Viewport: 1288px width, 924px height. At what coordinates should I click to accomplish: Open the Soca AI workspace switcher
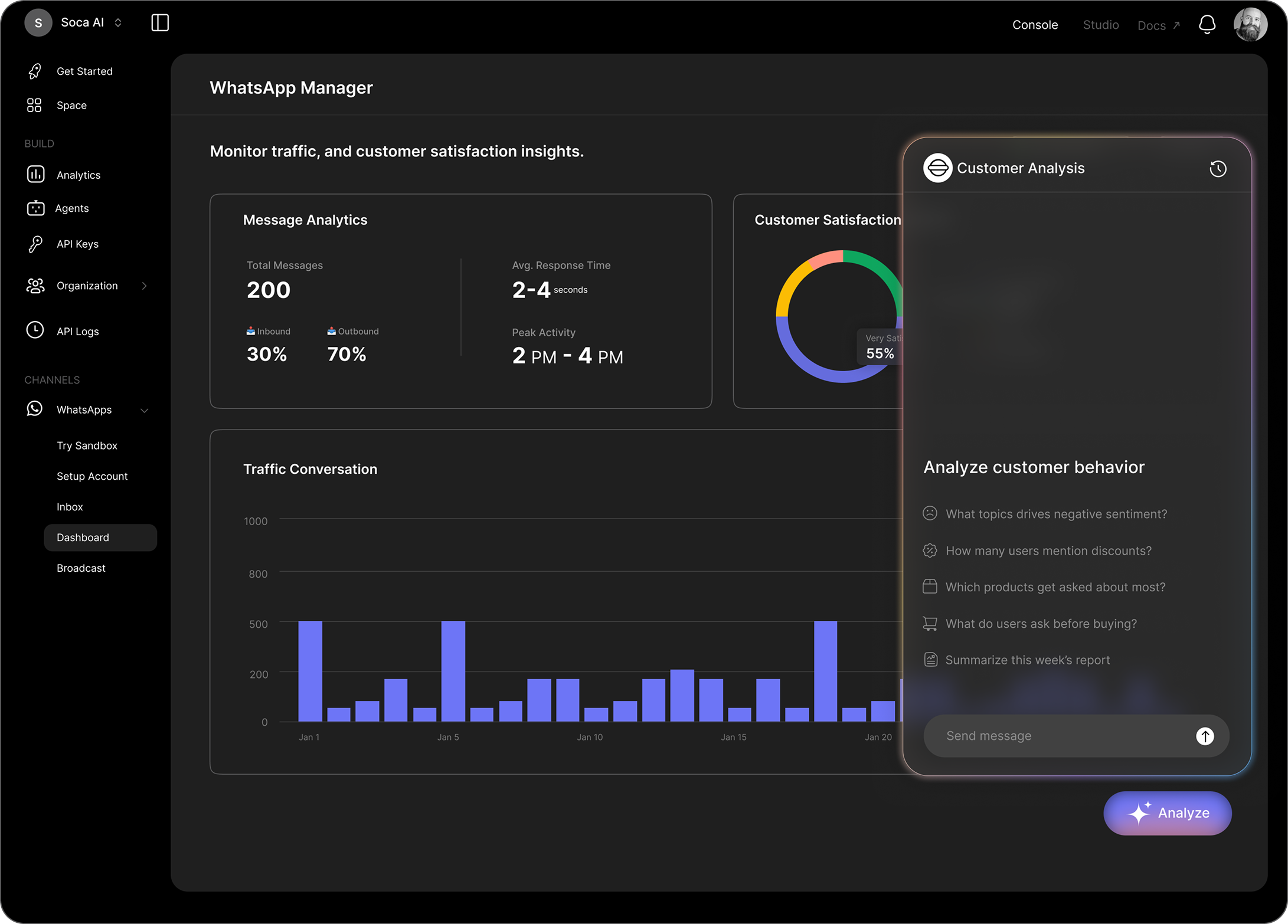118,23
